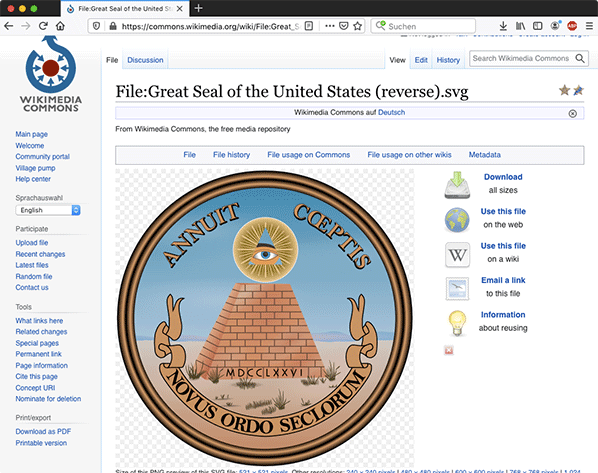Open the Upload file link
Viewport: 598px width, 473px height.
[32, 243]
